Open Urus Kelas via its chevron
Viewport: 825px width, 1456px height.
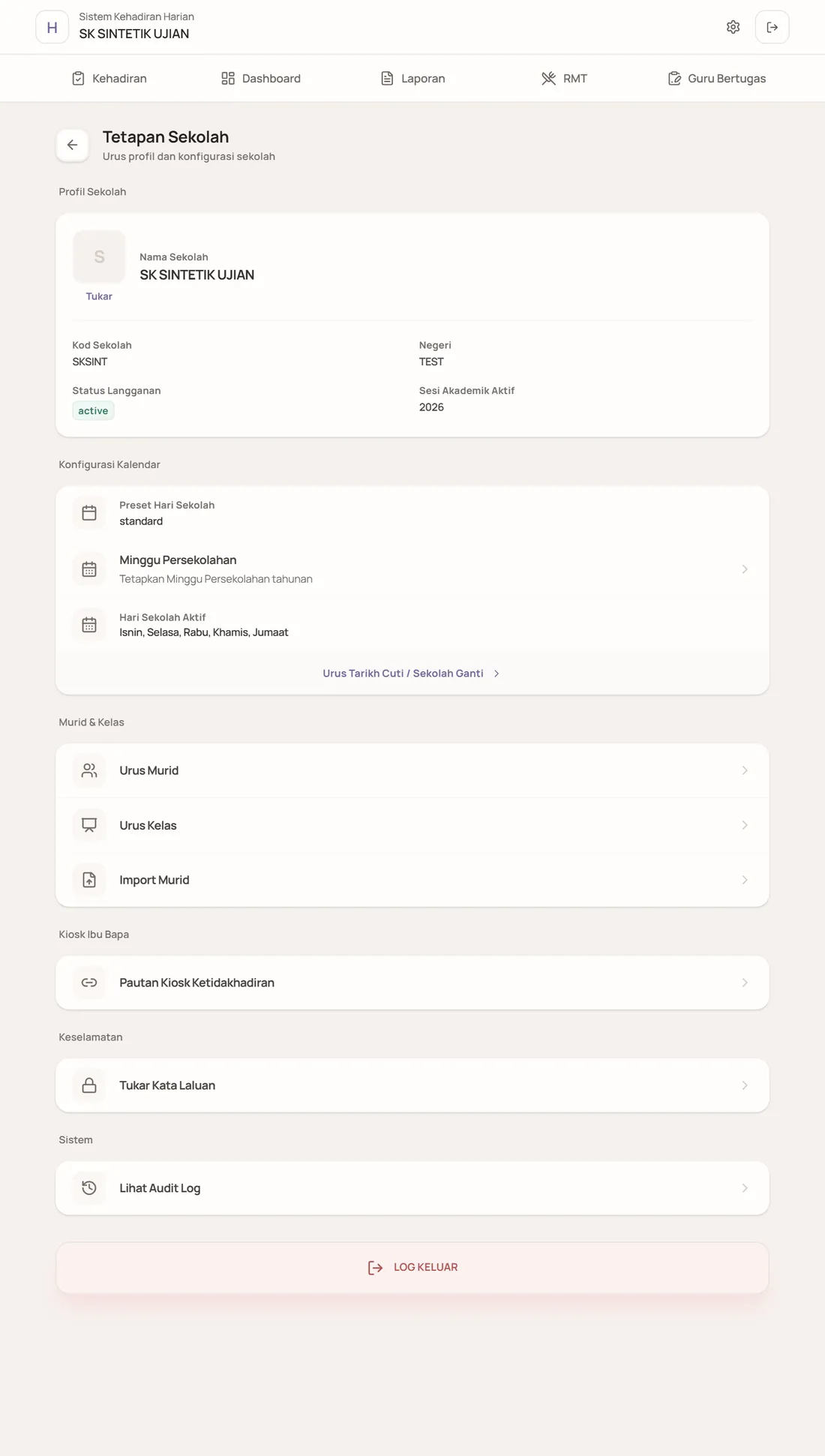pos(745,825)
